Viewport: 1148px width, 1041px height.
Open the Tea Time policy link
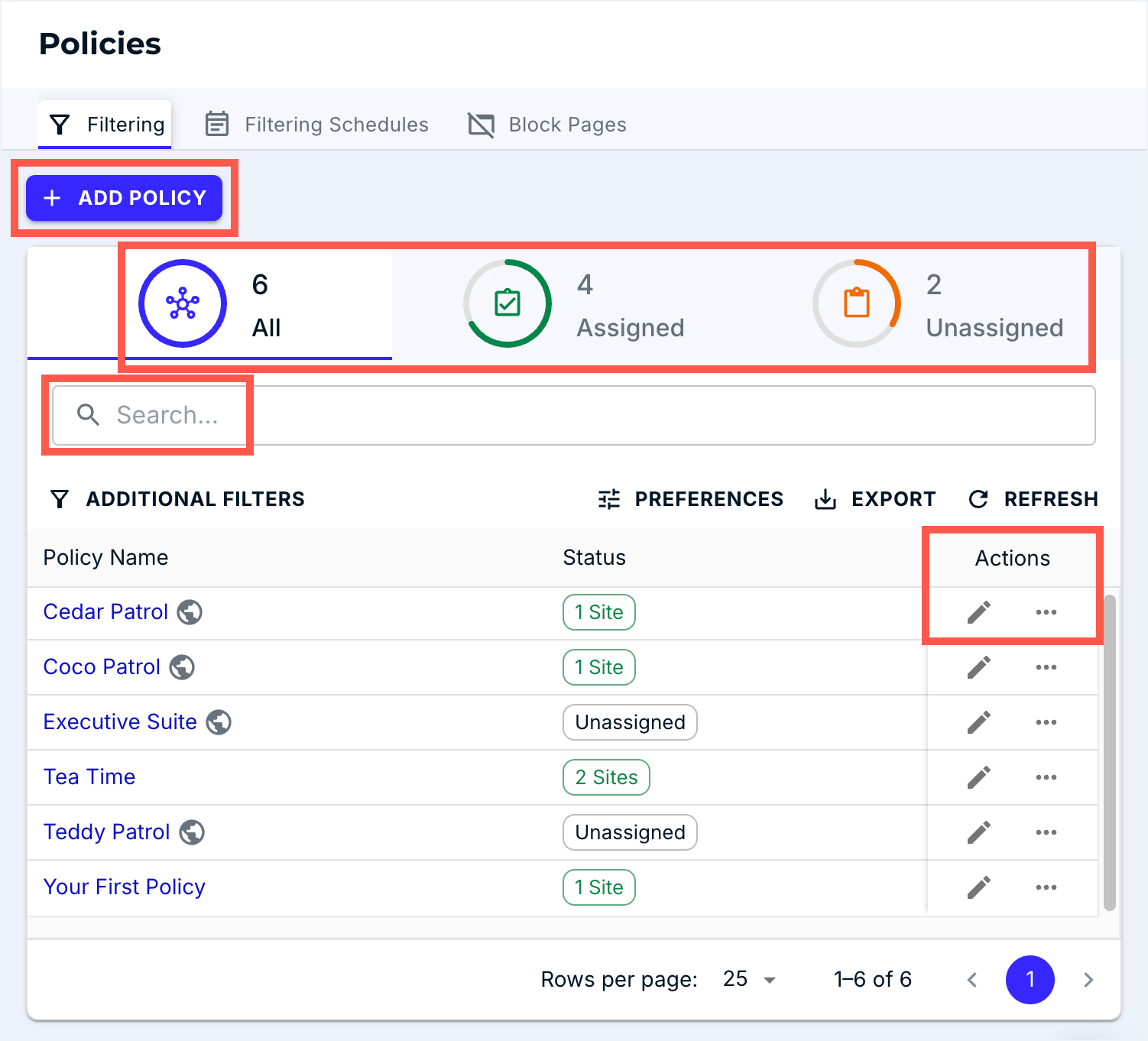[x=89, y=777]
